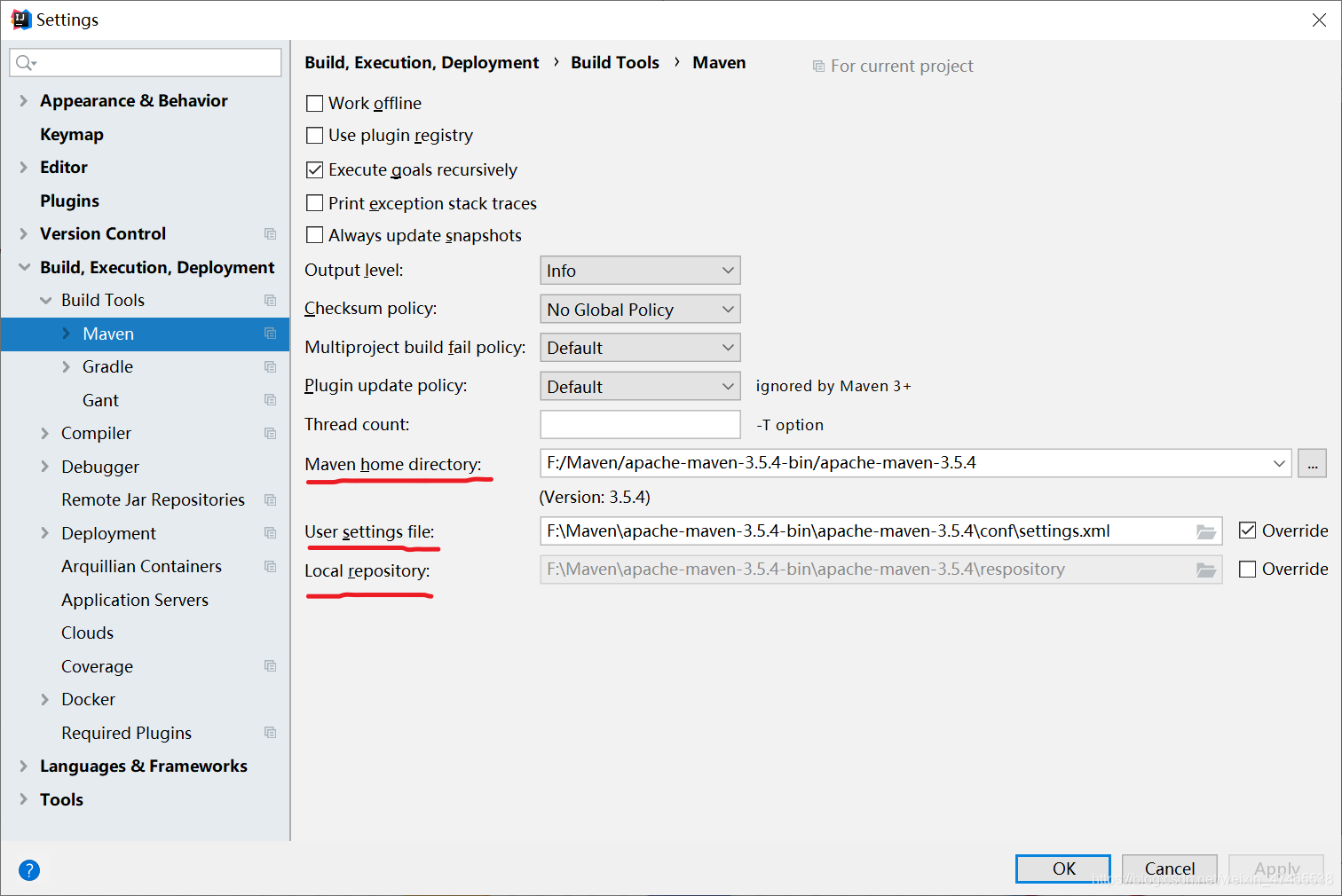The height and width of the screenshot is (896, 1342).
Task: Expand the Docker node arrow
Action: click(45, 700)
